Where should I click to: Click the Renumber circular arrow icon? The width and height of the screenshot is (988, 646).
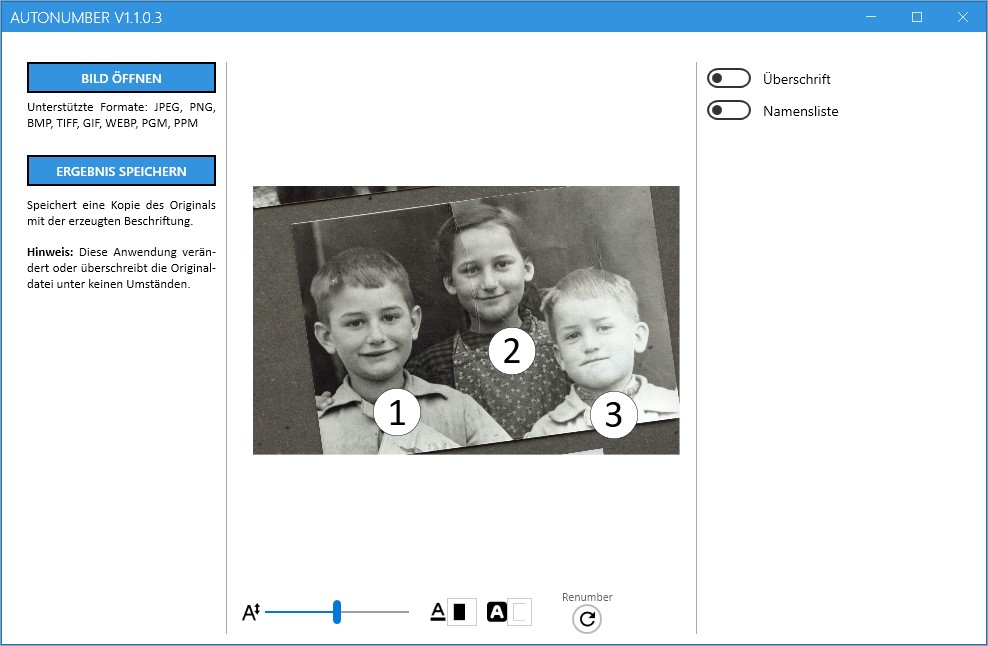tap(587, 619)
